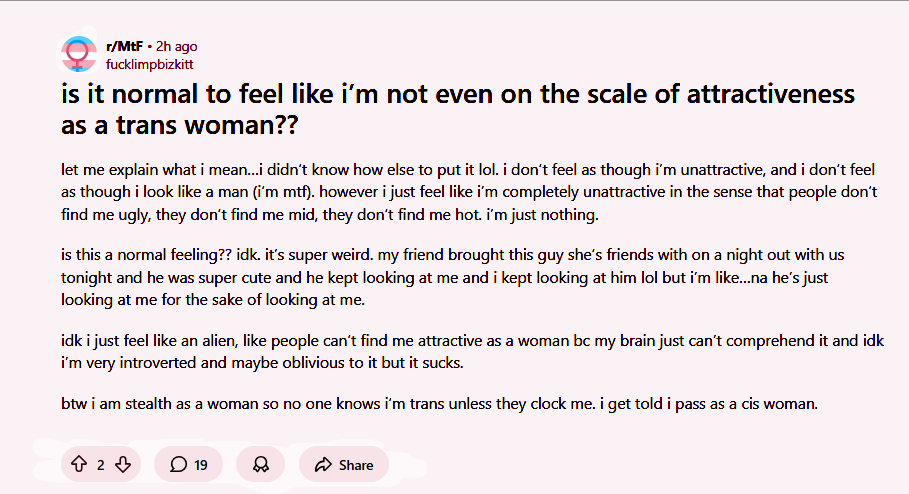Give an award using the award icon

[x=260, y=464]
